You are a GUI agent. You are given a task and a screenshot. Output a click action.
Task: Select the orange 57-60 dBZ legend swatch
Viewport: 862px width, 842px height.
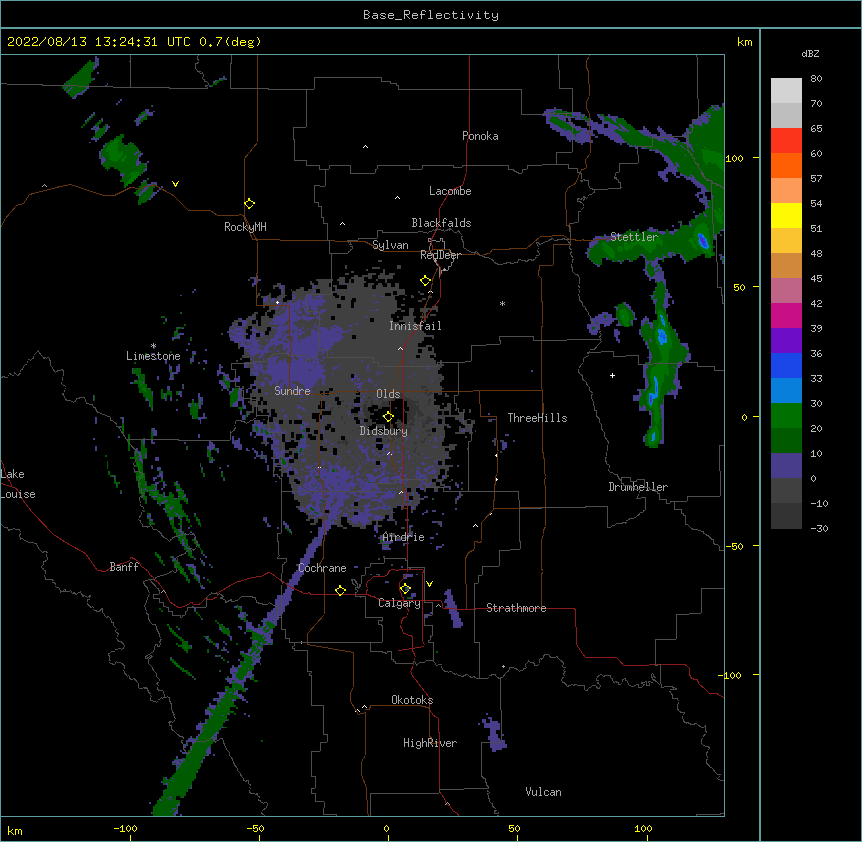(786, 165)
